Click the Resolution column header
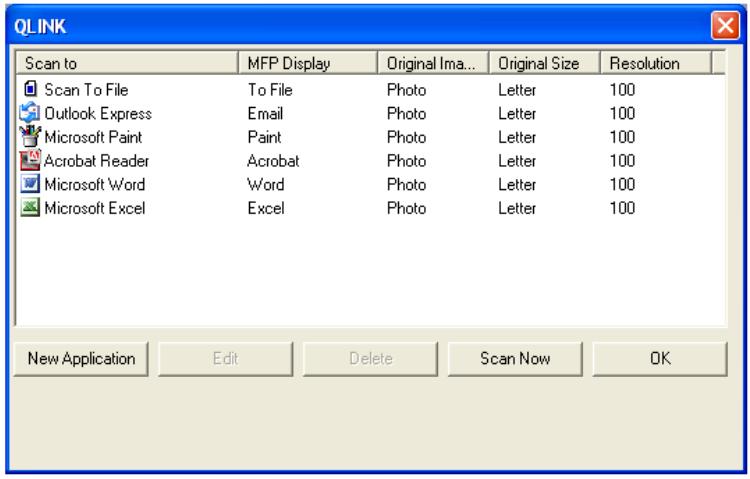The image size is (750, 479). point(656,63)
